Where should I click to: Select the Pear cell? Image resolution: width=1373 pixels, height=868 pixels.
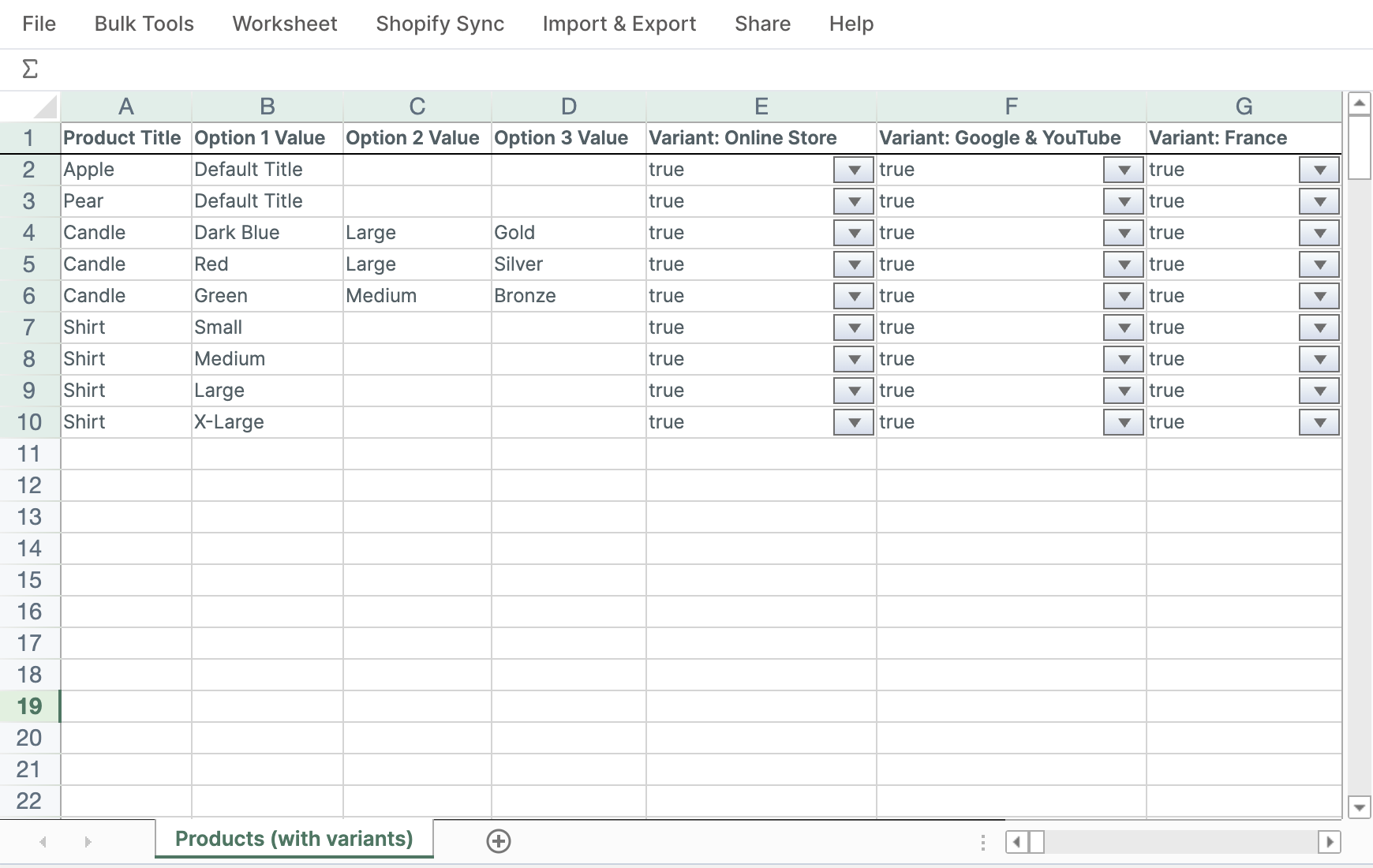coord(126,201)
